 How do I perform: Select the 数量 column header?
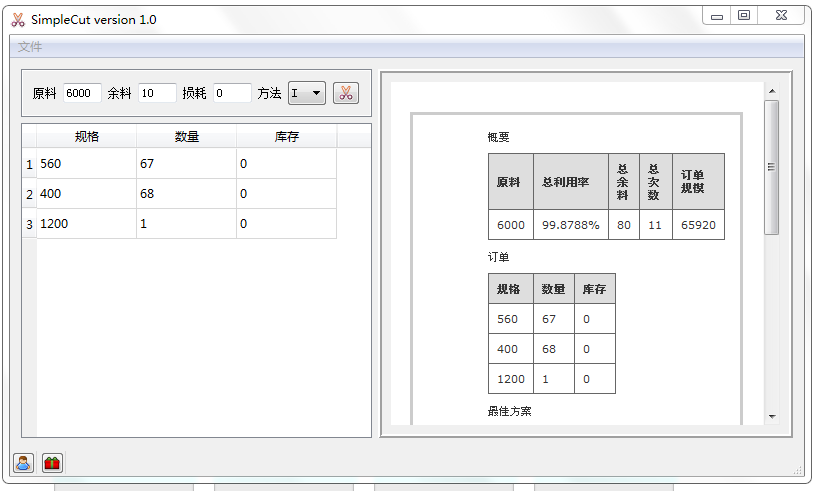click(186, 137)
